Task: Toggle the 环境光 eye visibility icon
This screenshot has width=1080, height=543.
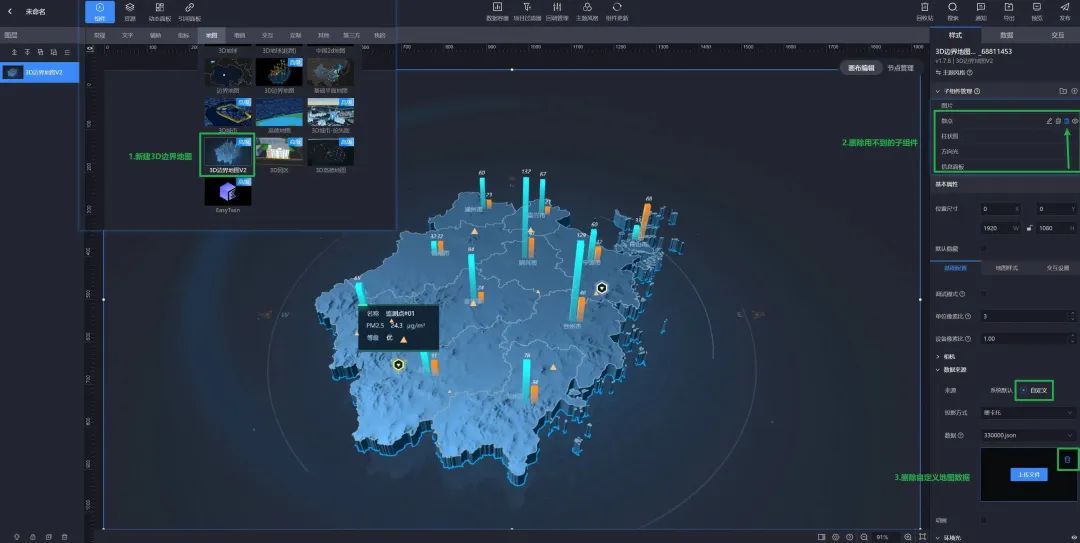Action: tap(1074, 537)
